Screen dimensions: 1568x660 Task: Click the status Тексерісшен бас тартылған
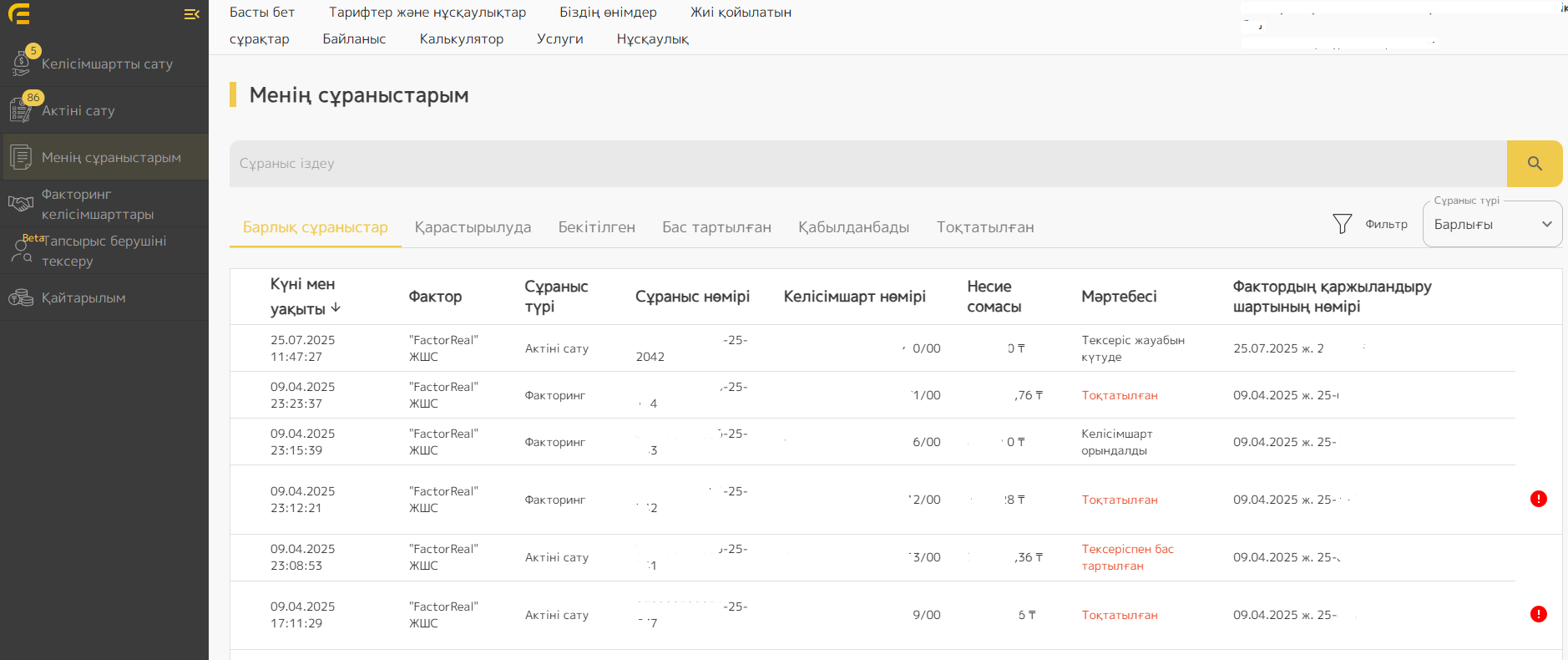[x=1127, y=557]
